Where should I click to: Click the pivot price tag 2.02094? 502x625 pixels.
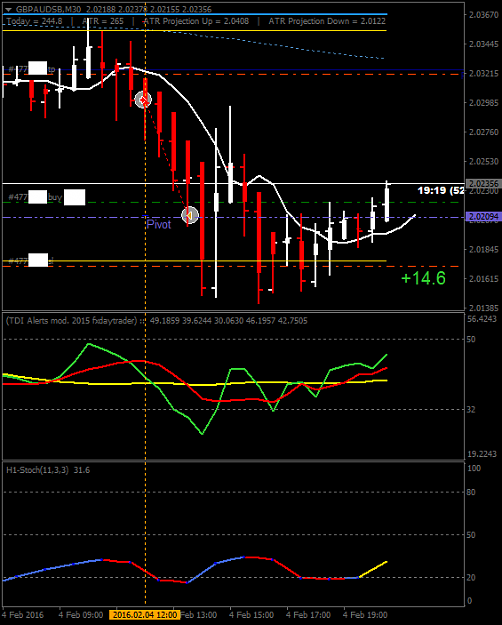(484, 217)
